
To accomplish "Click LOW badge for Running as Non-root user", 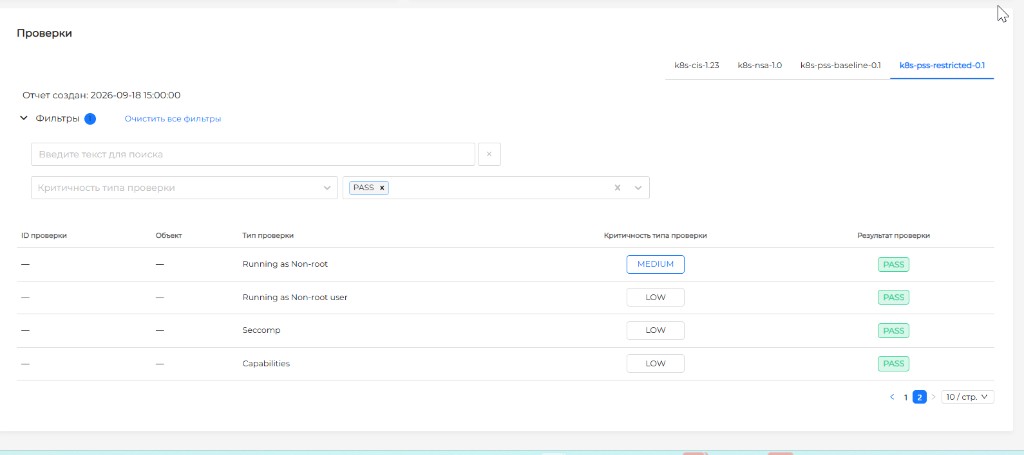I will tap(655, 297).
